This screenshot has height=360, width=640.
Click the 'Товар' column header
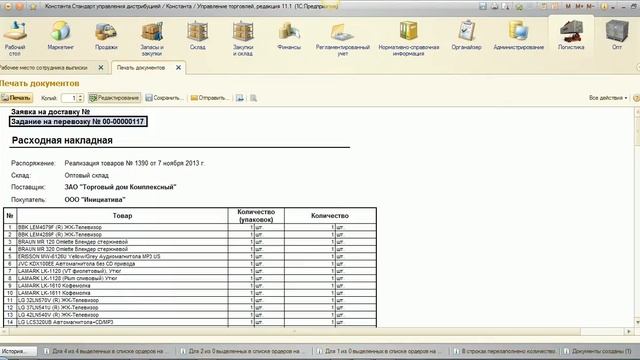tap(122, 216)
